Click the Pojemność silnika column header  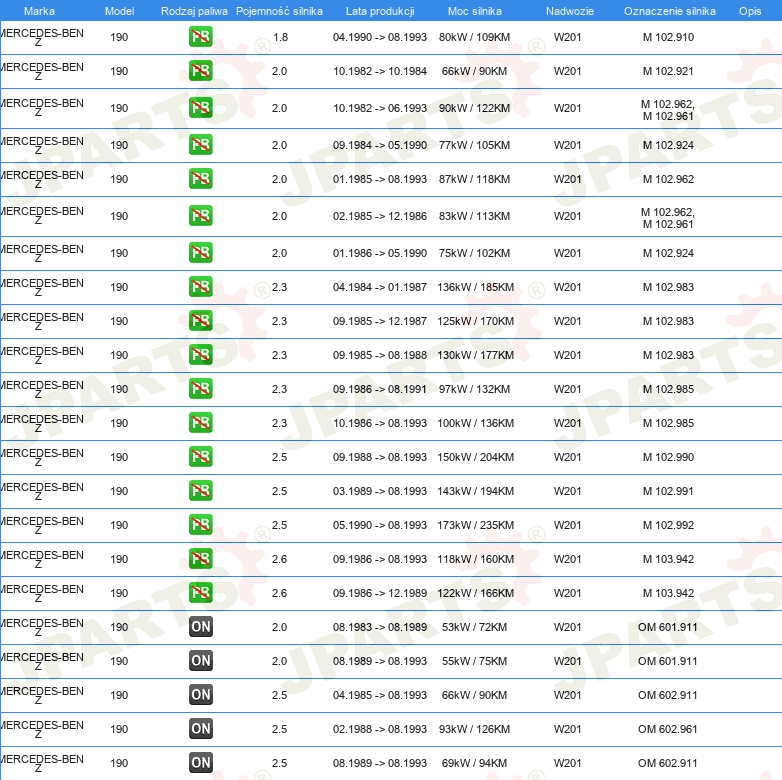(x=279, y=11)
